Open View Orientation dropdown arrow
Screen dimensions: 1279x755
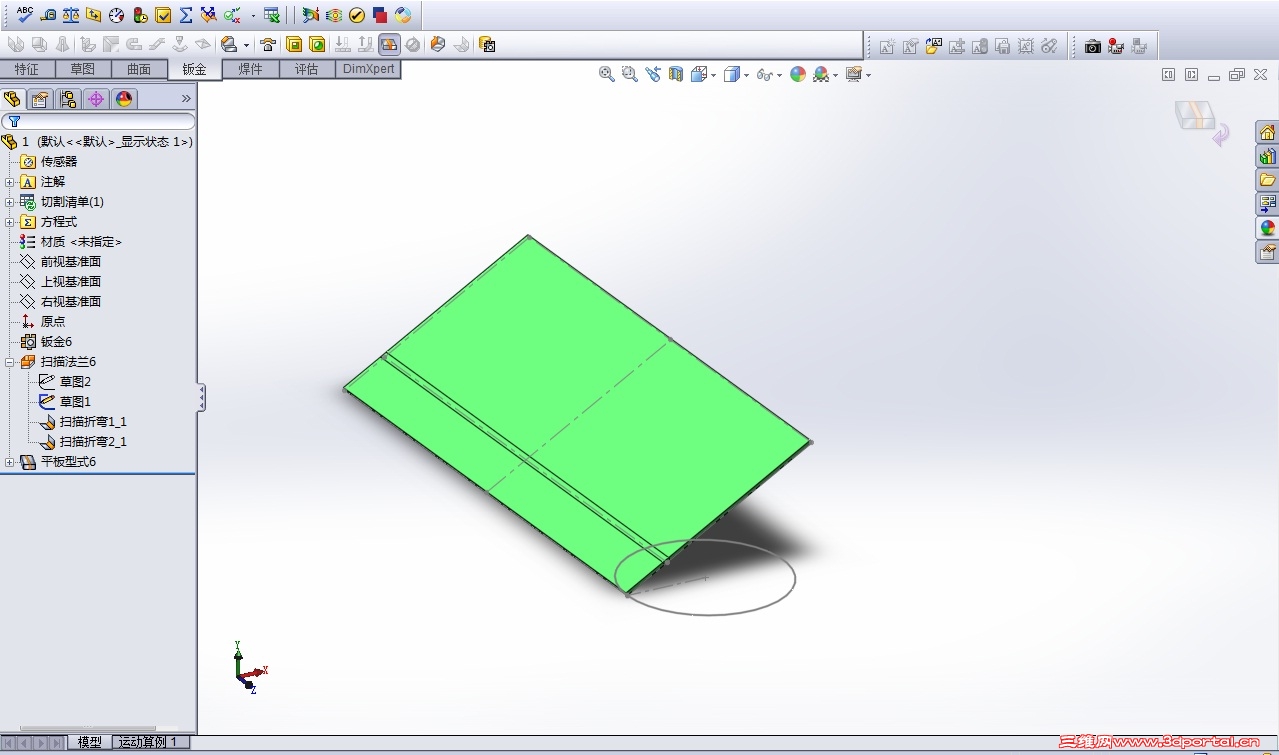tap(712, 75)
